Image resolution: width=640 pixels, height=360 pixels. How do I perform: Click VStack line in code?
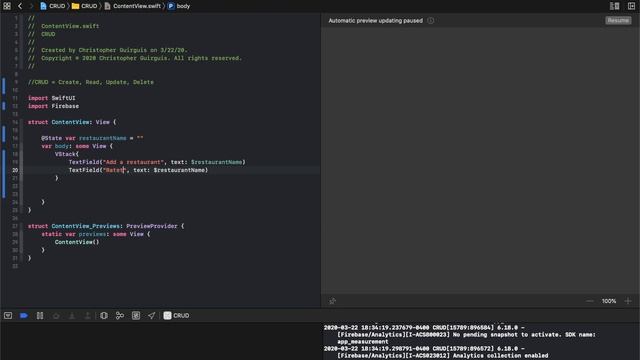(x=67, y=154)
